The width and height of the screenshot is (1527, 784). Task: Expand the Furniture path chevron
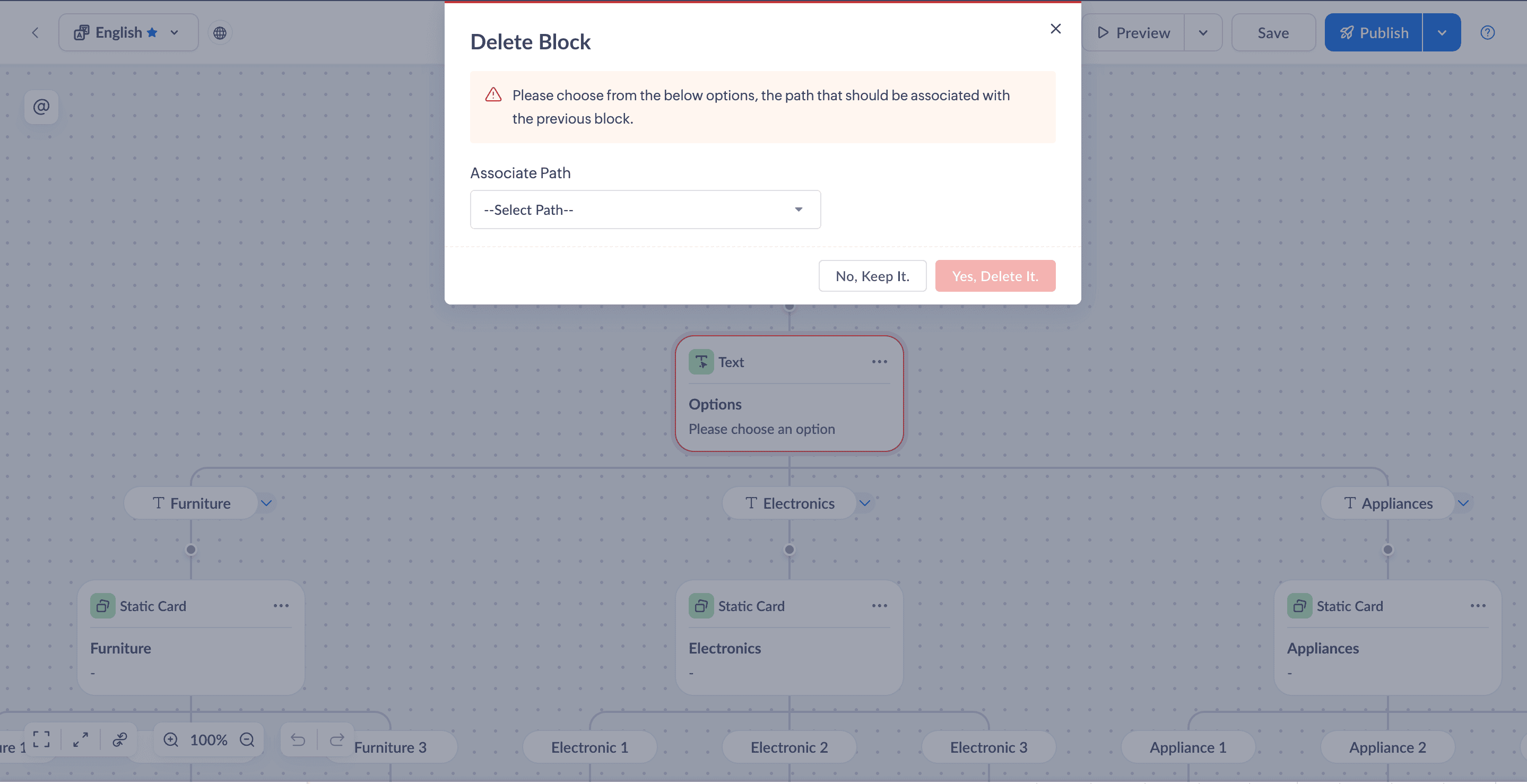(x=267, y=503)
